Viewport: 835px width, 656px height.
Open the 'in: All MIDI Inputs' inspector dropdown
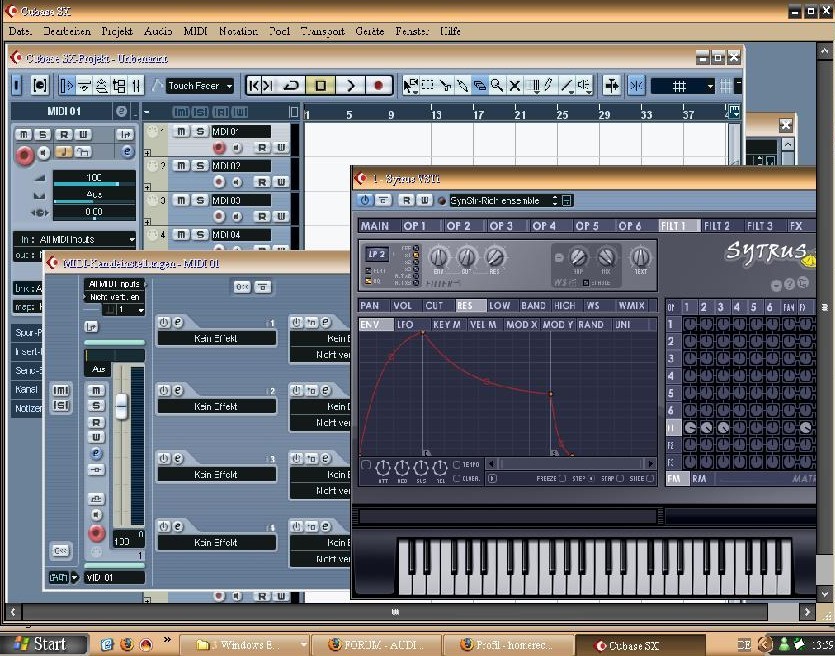[75, 240]
